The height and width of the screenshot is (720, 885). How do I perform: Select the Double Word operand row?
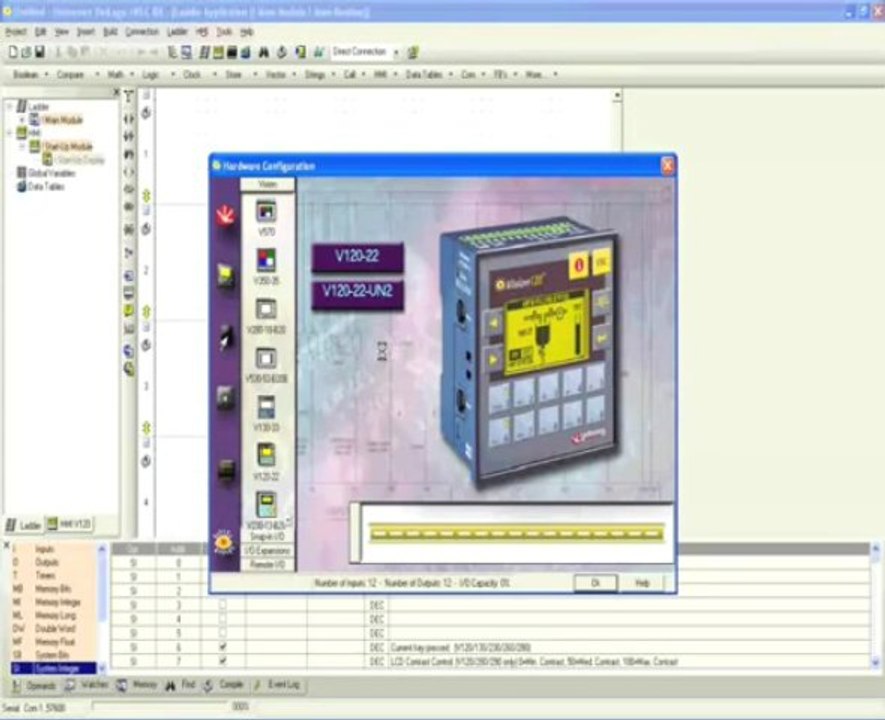[x=54, y=628]
